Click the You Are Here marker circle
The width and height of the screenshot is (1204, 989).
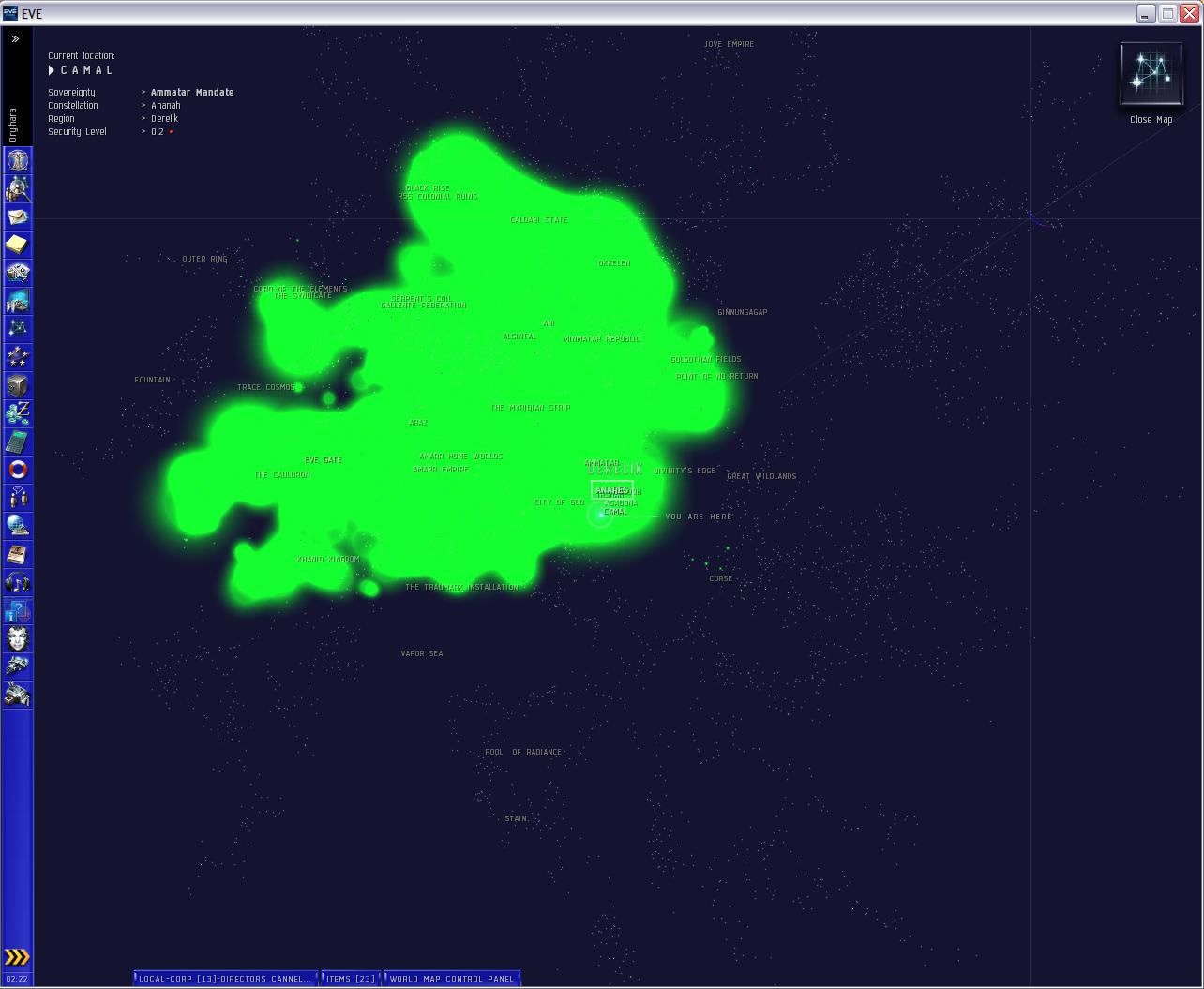[600, 515]
